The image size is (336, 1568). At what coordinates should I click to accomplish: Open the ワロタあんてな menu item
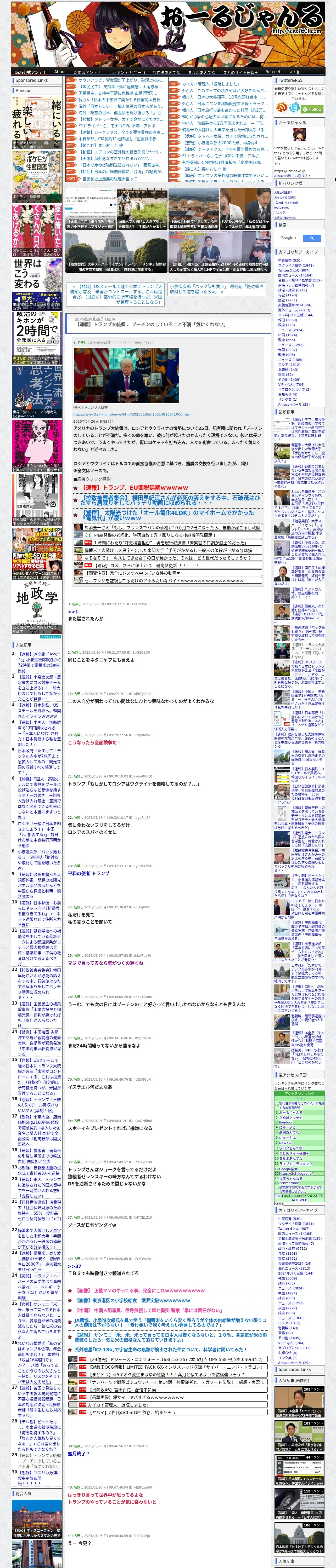click(x=166, y=72)
